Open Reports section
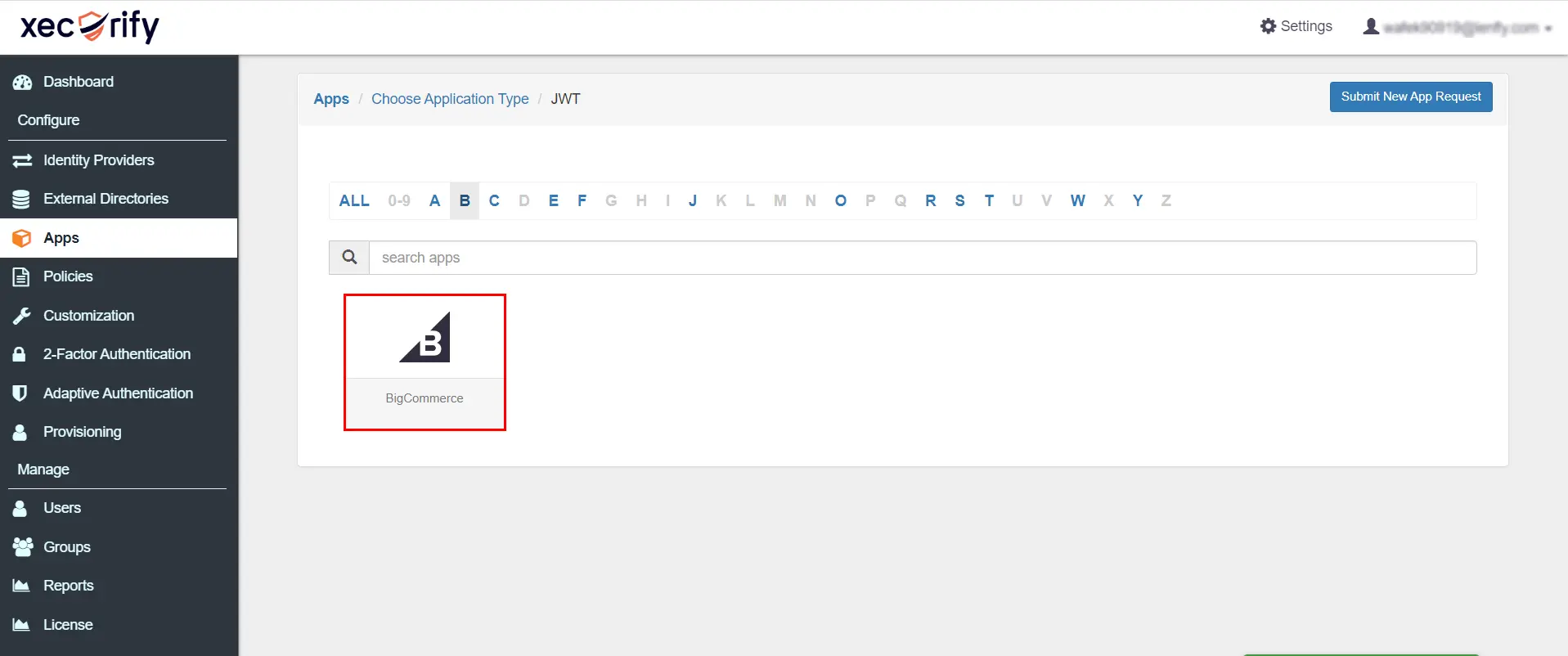 point(69,586)
